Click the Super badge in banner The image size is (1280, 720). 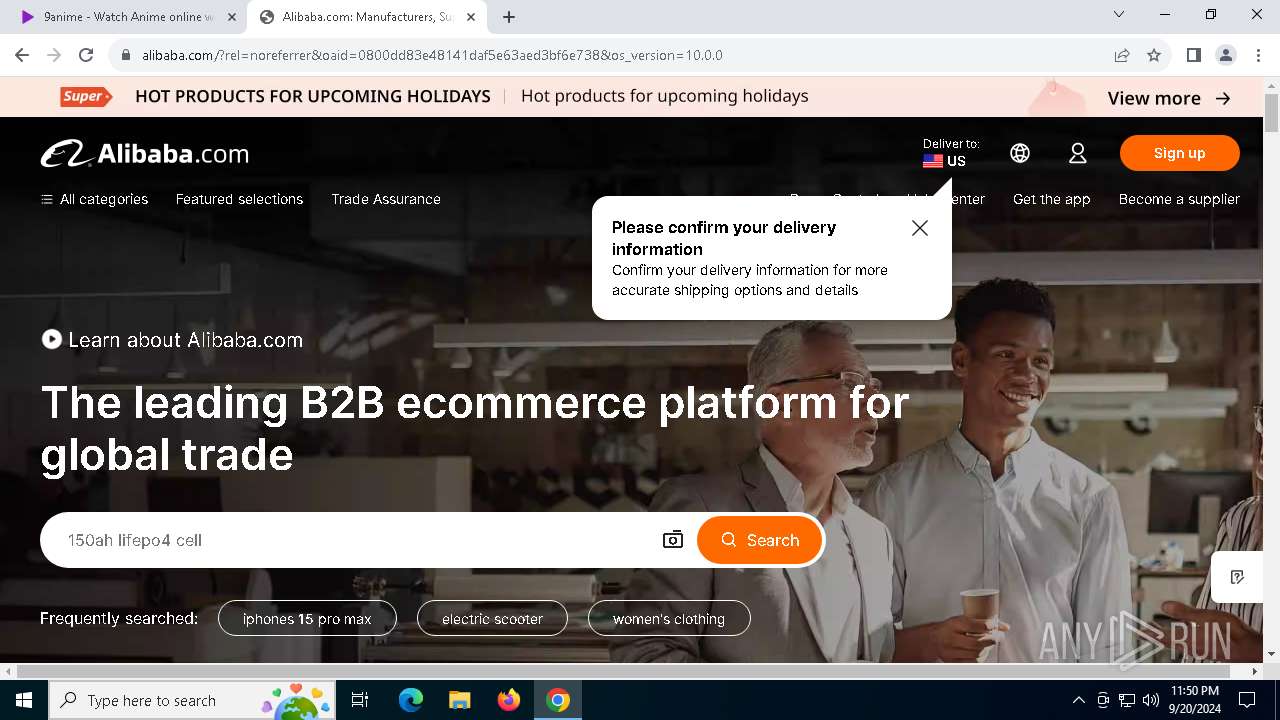84,96
